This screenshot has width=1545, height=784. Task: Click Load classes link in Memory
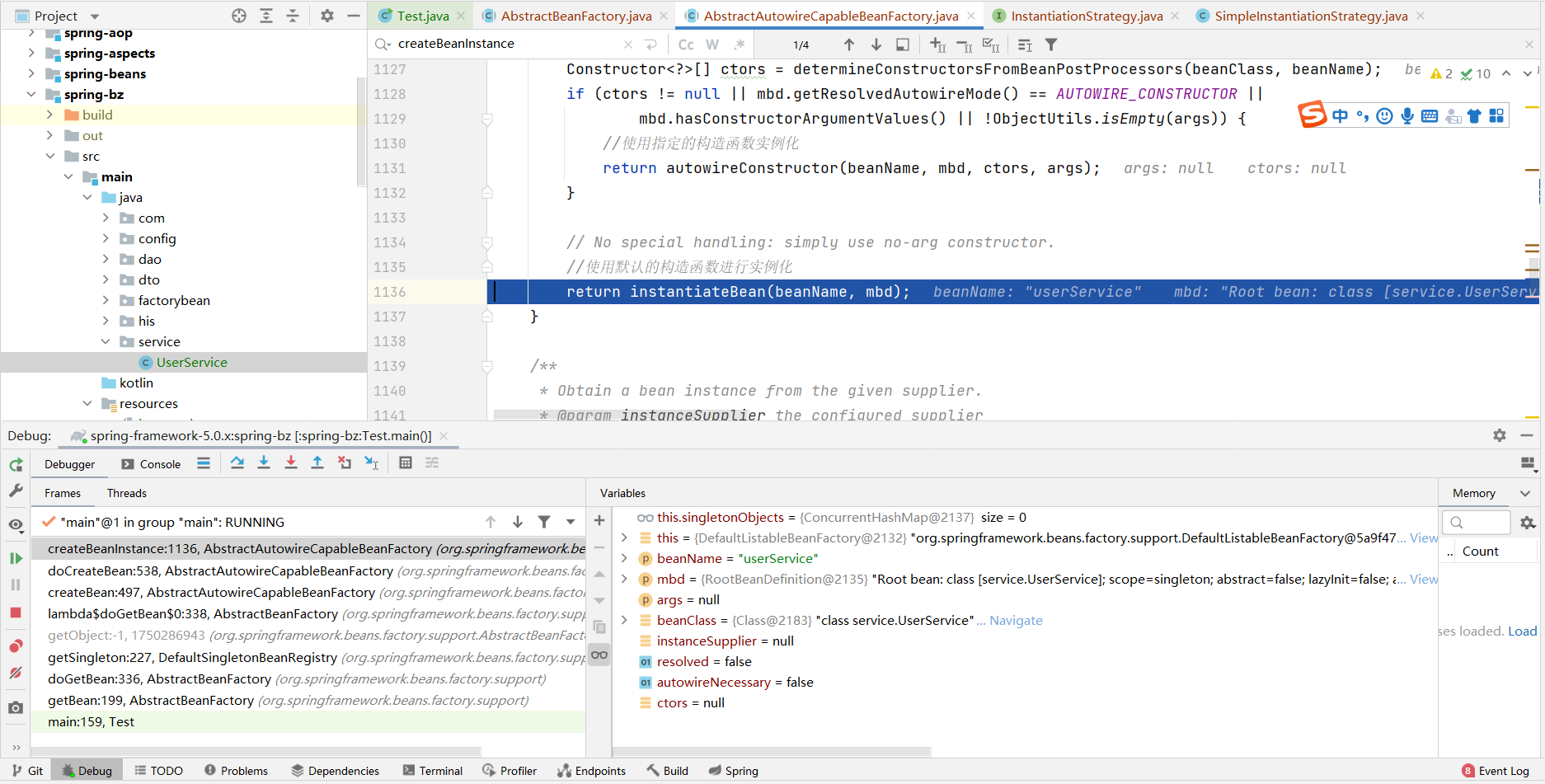[x=1522, y=631]
